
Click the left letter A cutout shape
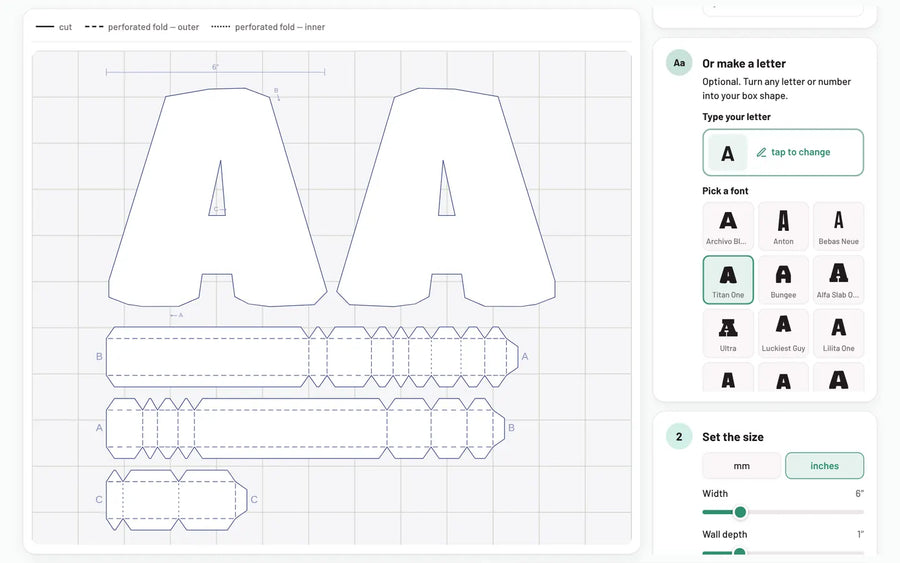click(x=218, y=197)
